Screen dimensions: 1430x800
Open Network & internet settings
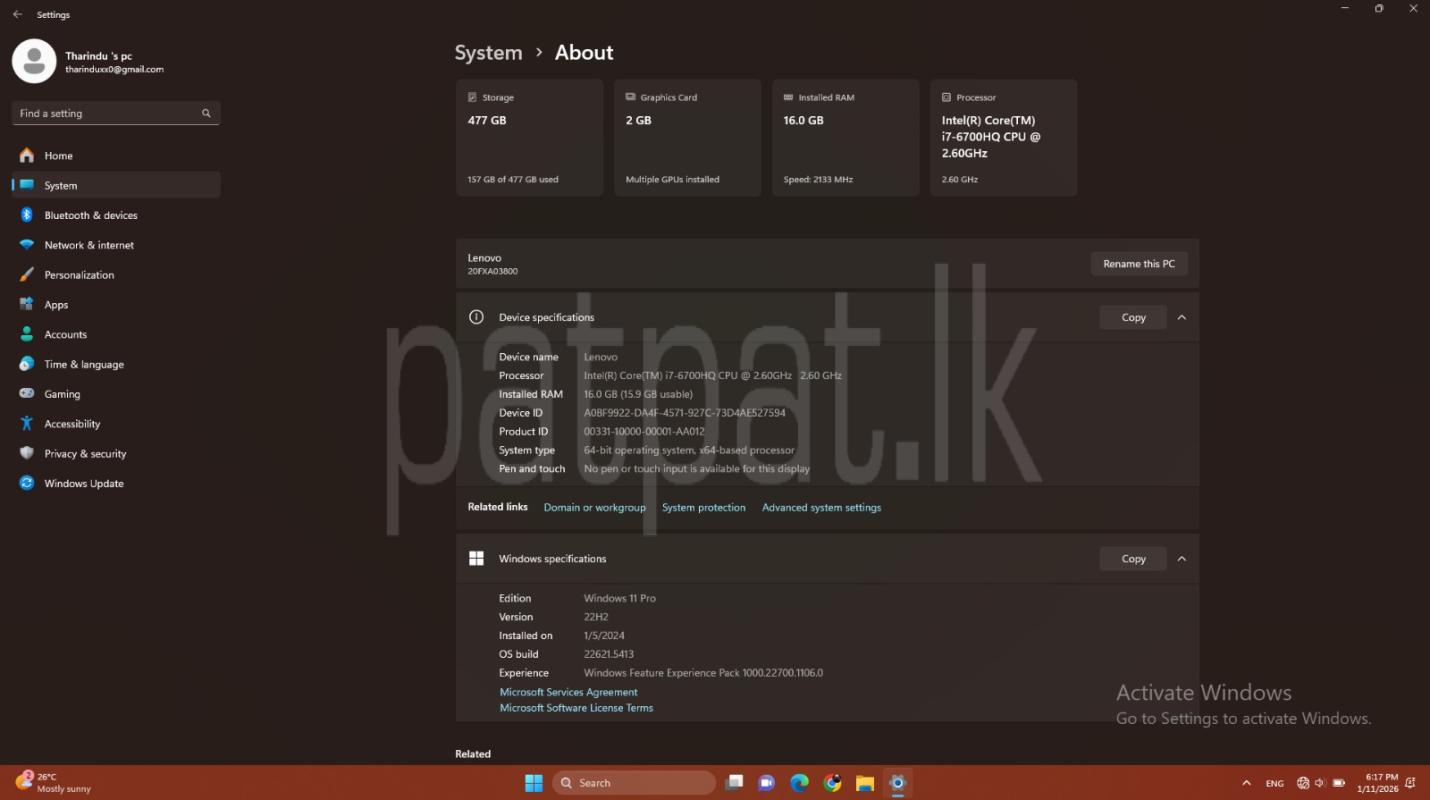click(x=88, y=245)
